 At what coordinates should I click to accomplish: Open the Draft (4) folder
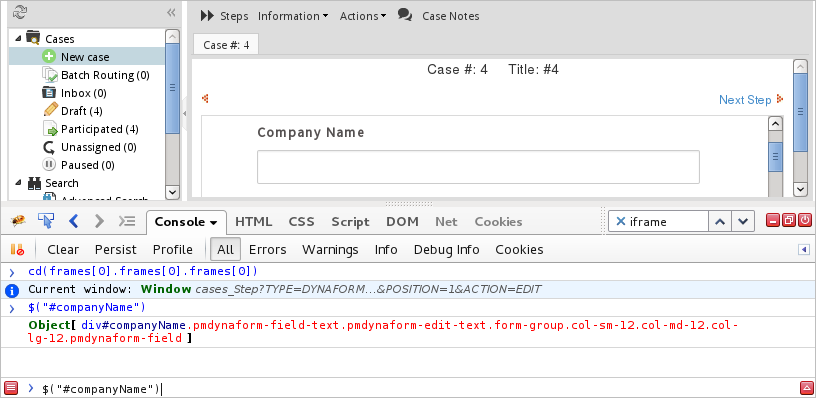pyautogui.click(x=82, y=111)
